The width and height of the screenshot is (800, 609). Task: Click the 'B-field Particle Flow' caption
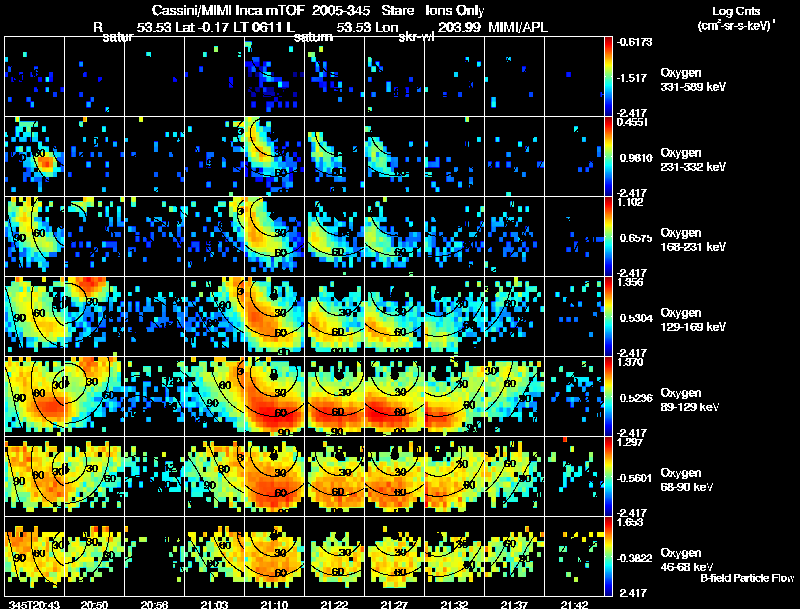[747, 578]
